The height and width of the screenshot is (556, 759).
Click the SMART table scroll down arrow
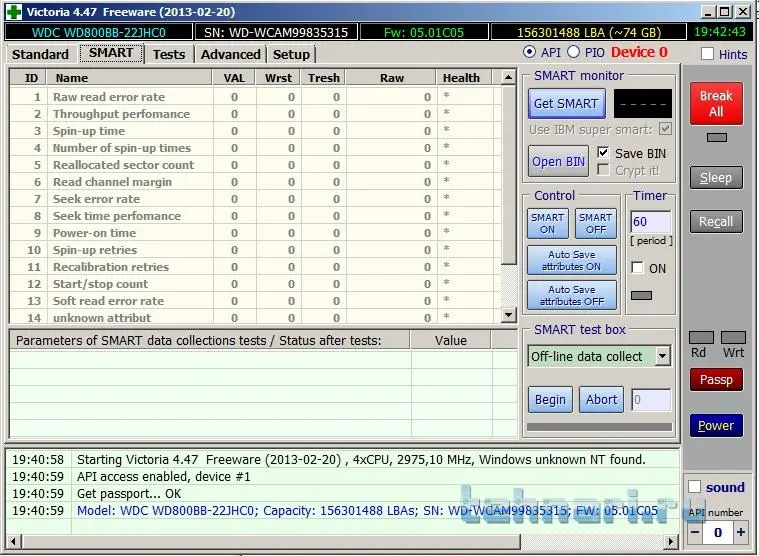[x=508, y=316]
